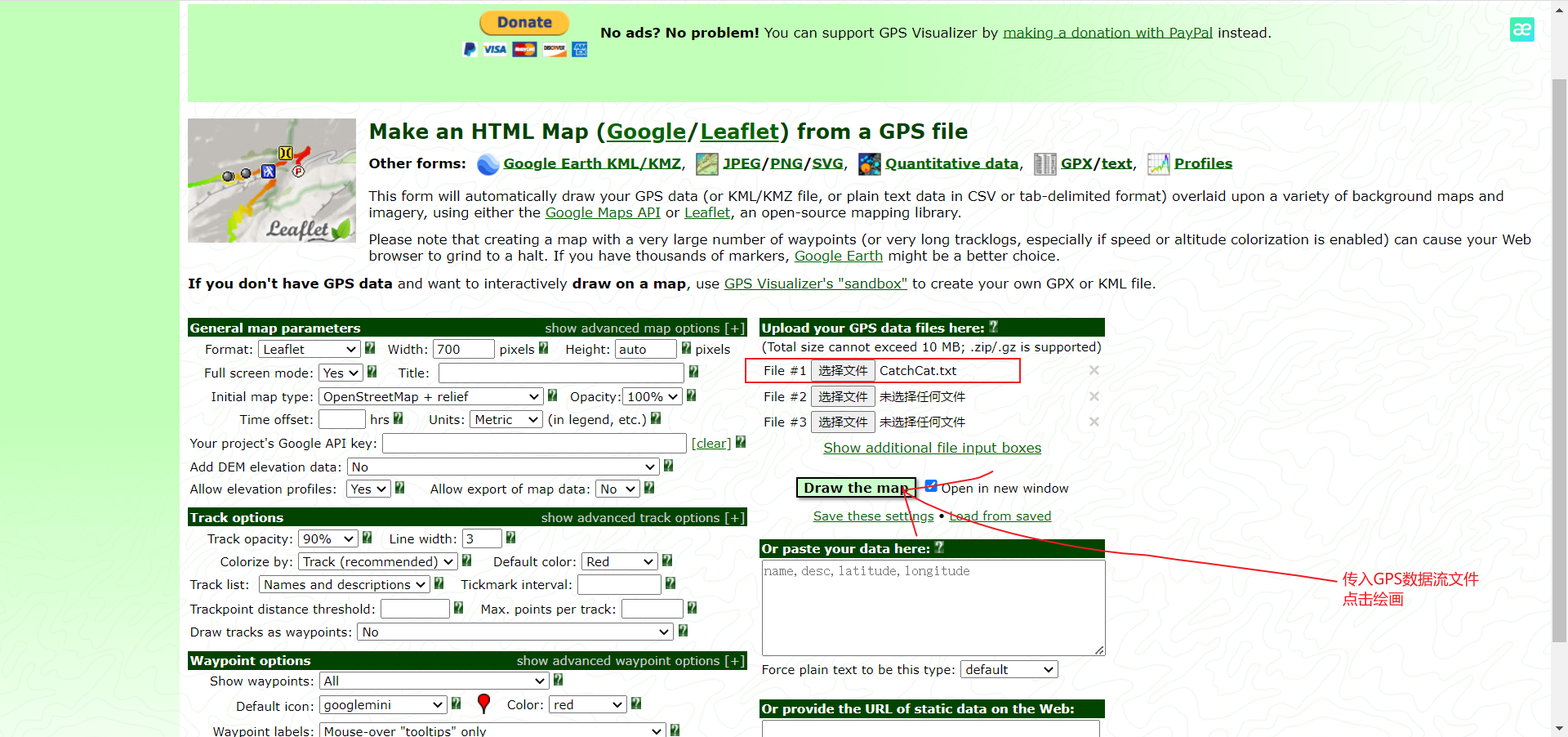The image size is (1568, 737).
Task: Click 选择文件 button for File #3
Action: 843,422
